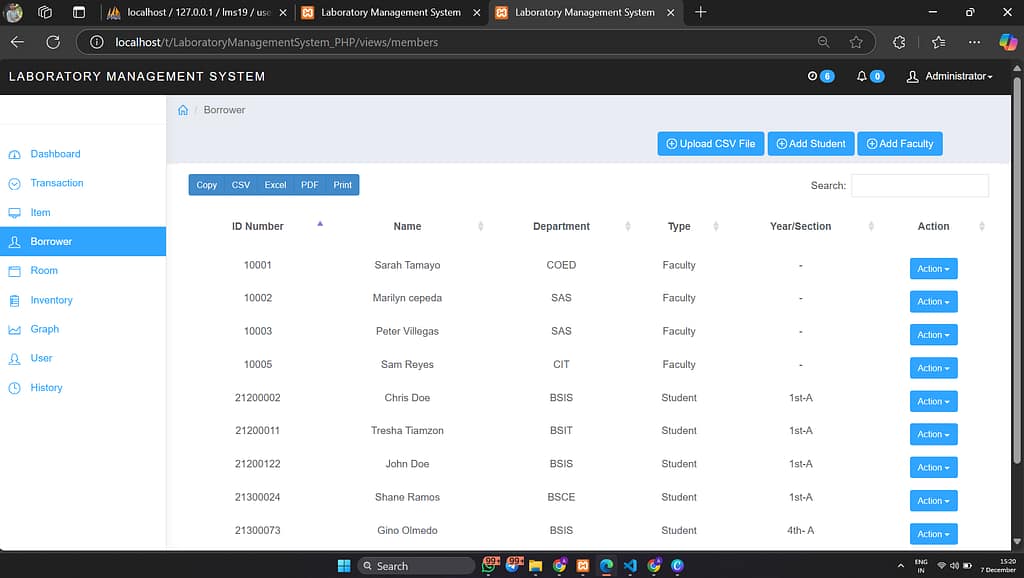
Task: Sort table by Name column
Action: (x=407, y=227)
